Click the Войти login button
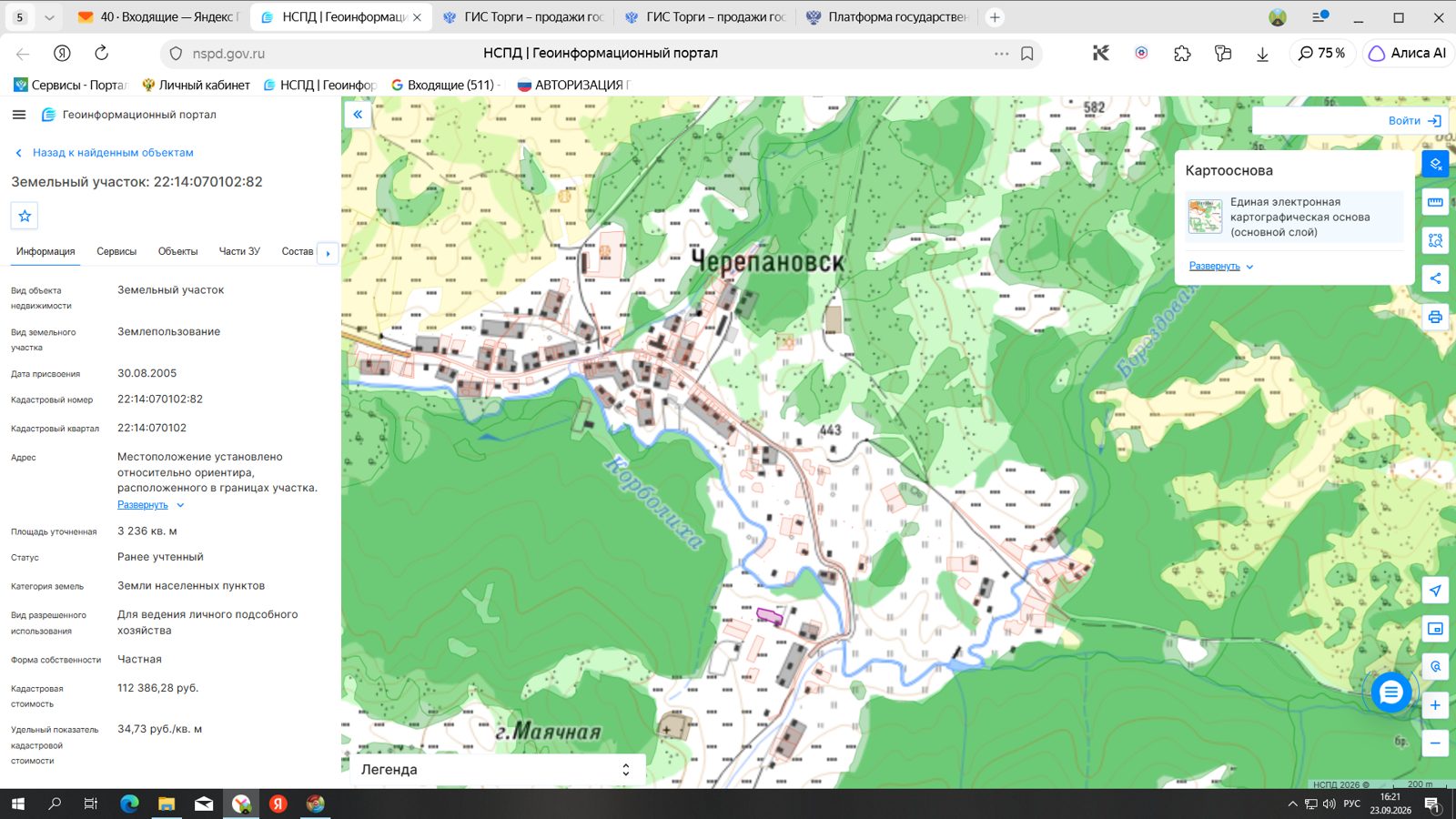The image size is (1456, 819). point(1414,120)
